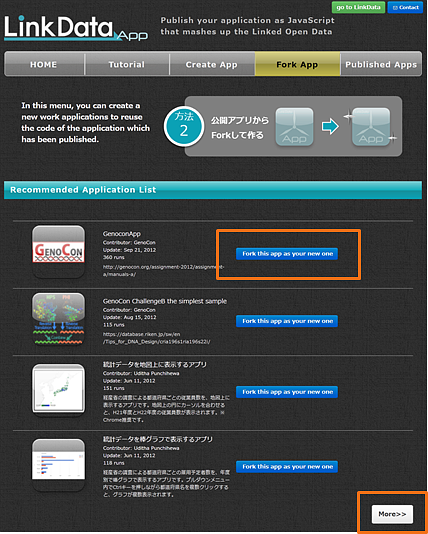Click the source App icon in the banner

[294, 127]
